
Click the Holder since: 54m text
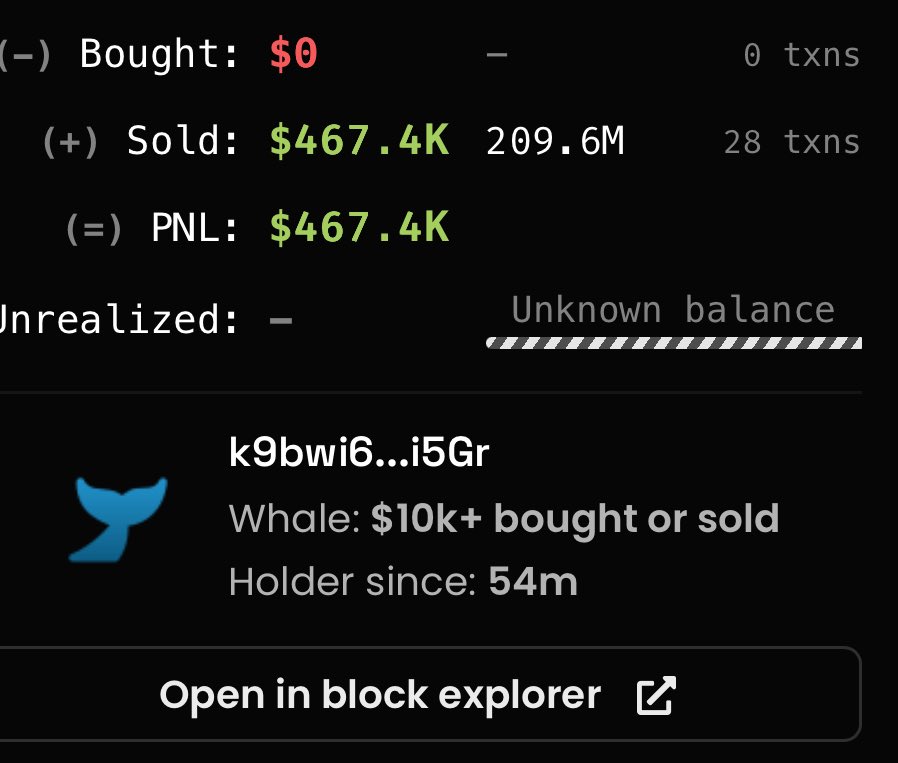click(x=403, y=582)
